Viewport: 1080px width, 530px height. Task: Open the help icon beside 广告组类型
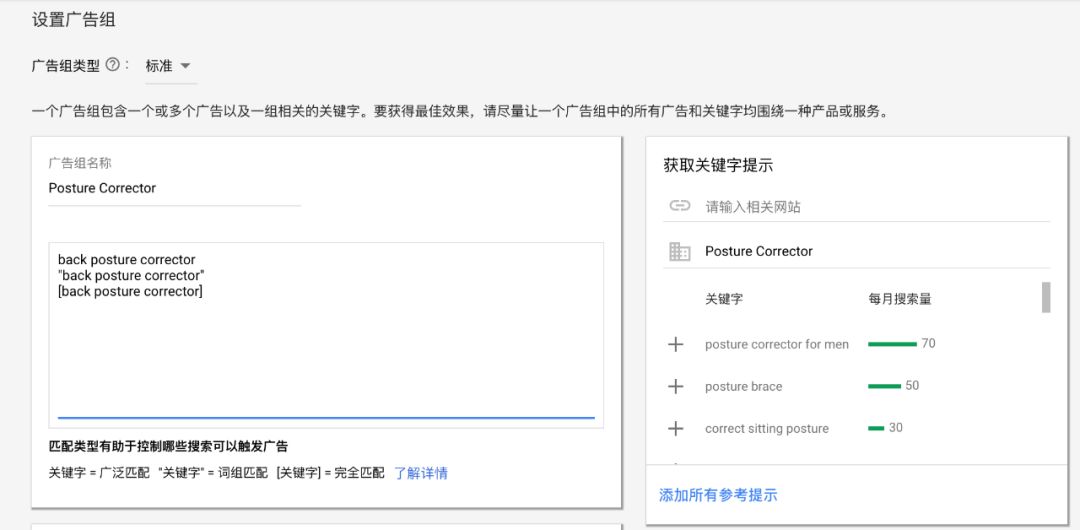[112, 65]
